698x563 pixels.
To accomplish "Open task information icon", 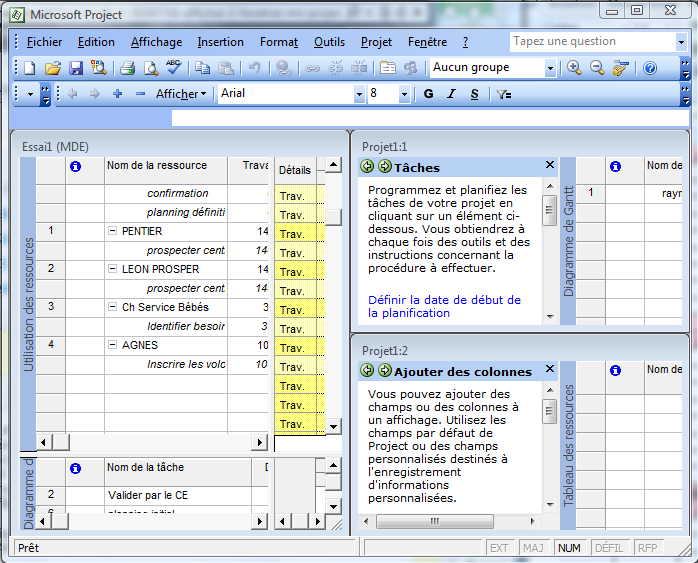I will [x=387, y=68].
